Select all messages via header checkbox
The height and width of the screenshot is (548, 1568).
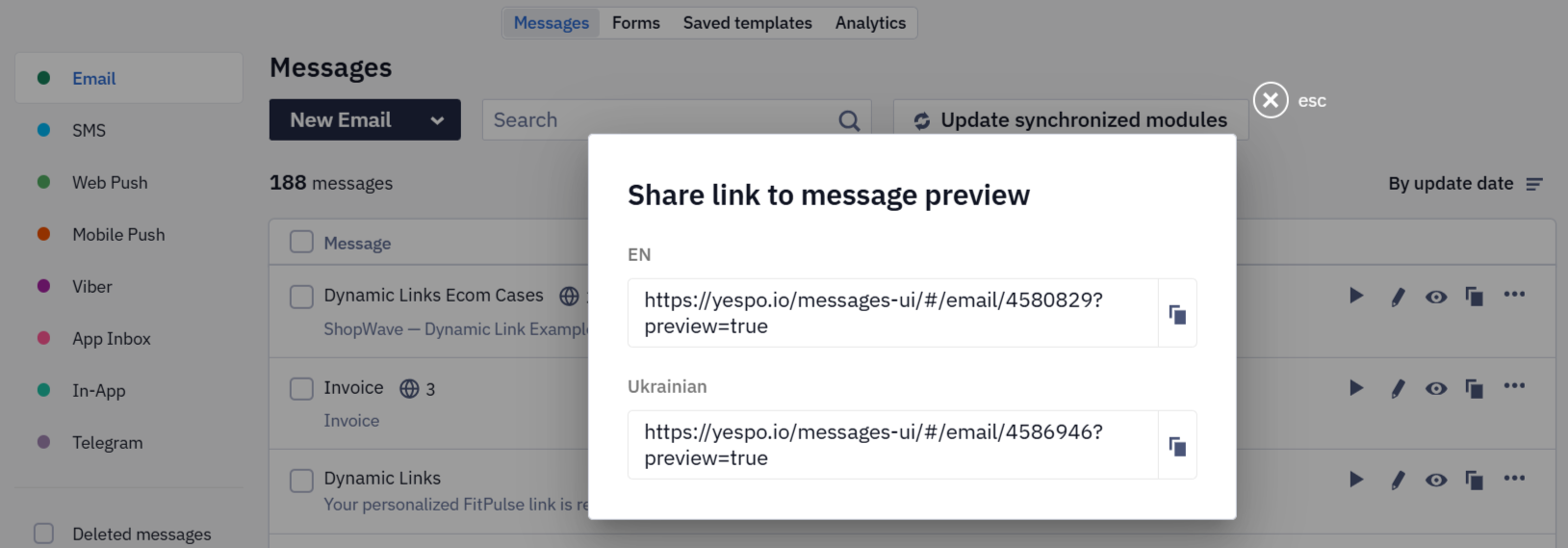302,242
